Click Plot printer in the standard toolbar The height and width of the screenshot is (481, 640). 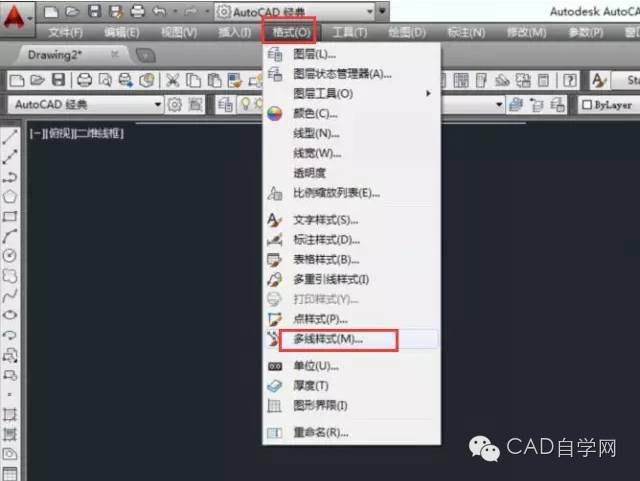[84, 80]
